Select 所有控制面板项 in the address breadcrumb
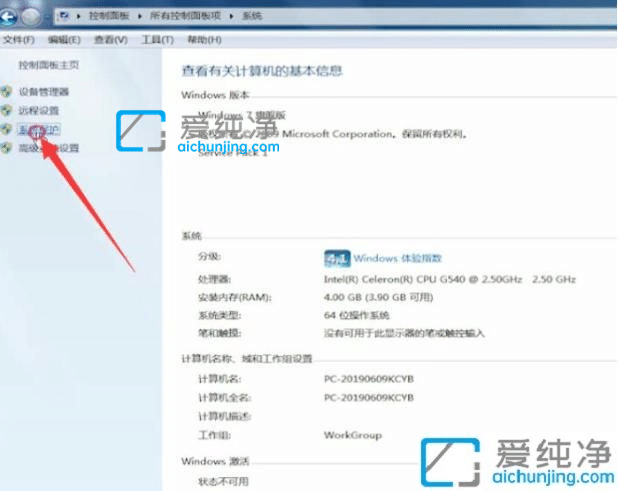Screen dimensions: 618x491 tap(185, 16)
